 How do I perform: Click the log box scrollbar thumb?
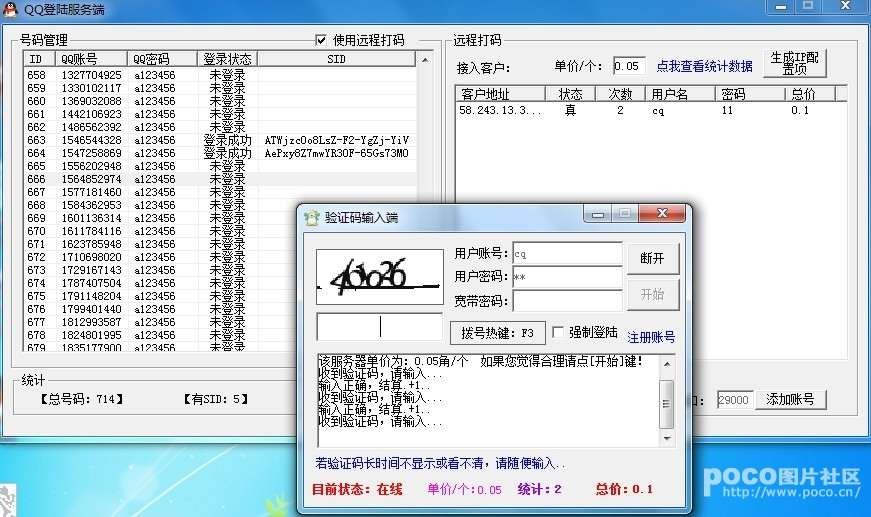(x=667, y=404)
